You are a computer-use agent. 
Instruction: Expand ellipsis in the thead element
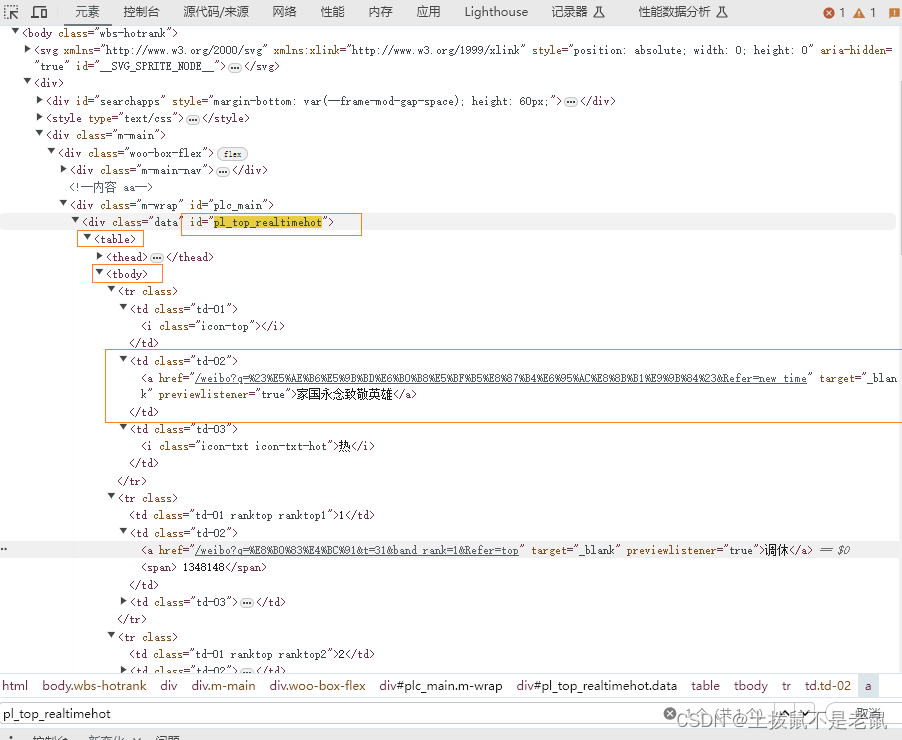(x=157, y=258)
